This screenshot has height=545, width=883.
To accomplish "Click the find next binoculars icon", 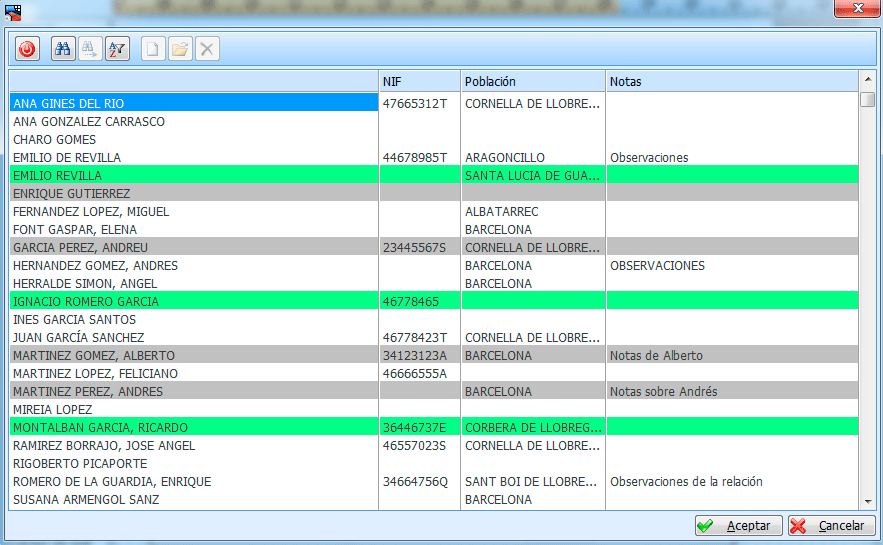I will click(90, 48).
